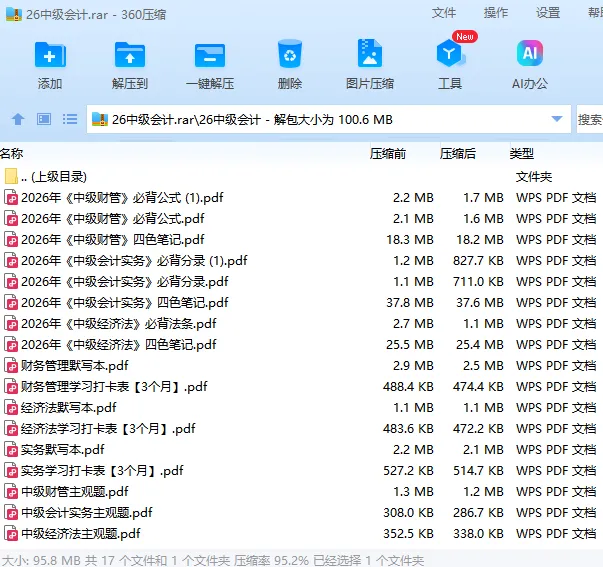Screen dimensions: 603x567
Task: Open the 设置 menu
Action: (548, 13)
